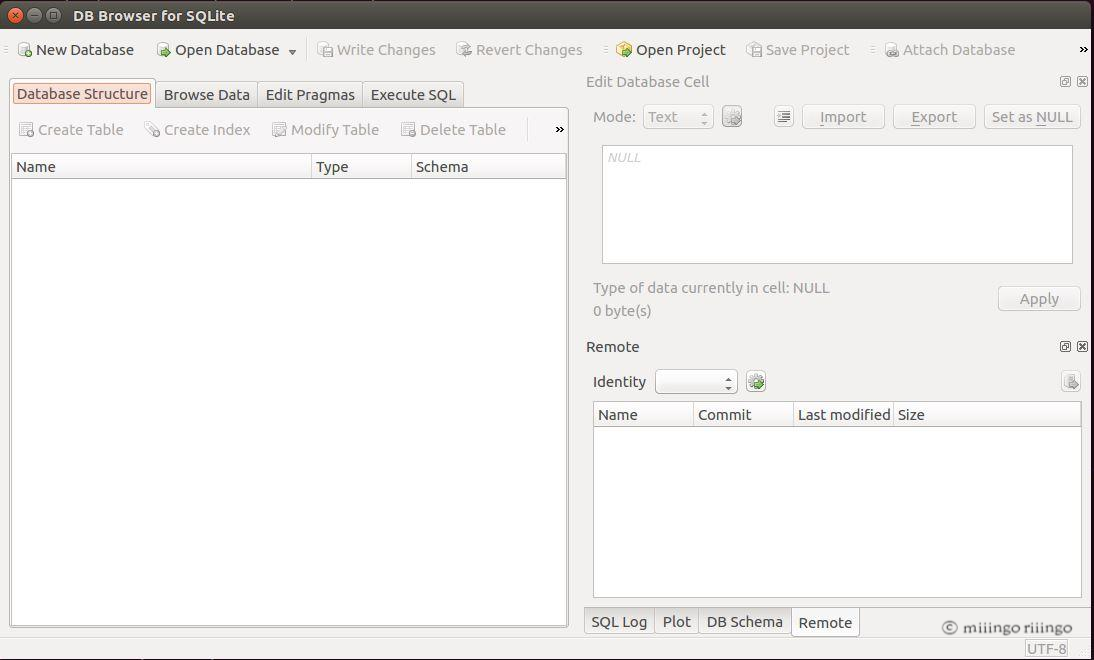This screenshot has width=1094, height=660.
Task: Click the Apply button
Action: pos(1039,299)
